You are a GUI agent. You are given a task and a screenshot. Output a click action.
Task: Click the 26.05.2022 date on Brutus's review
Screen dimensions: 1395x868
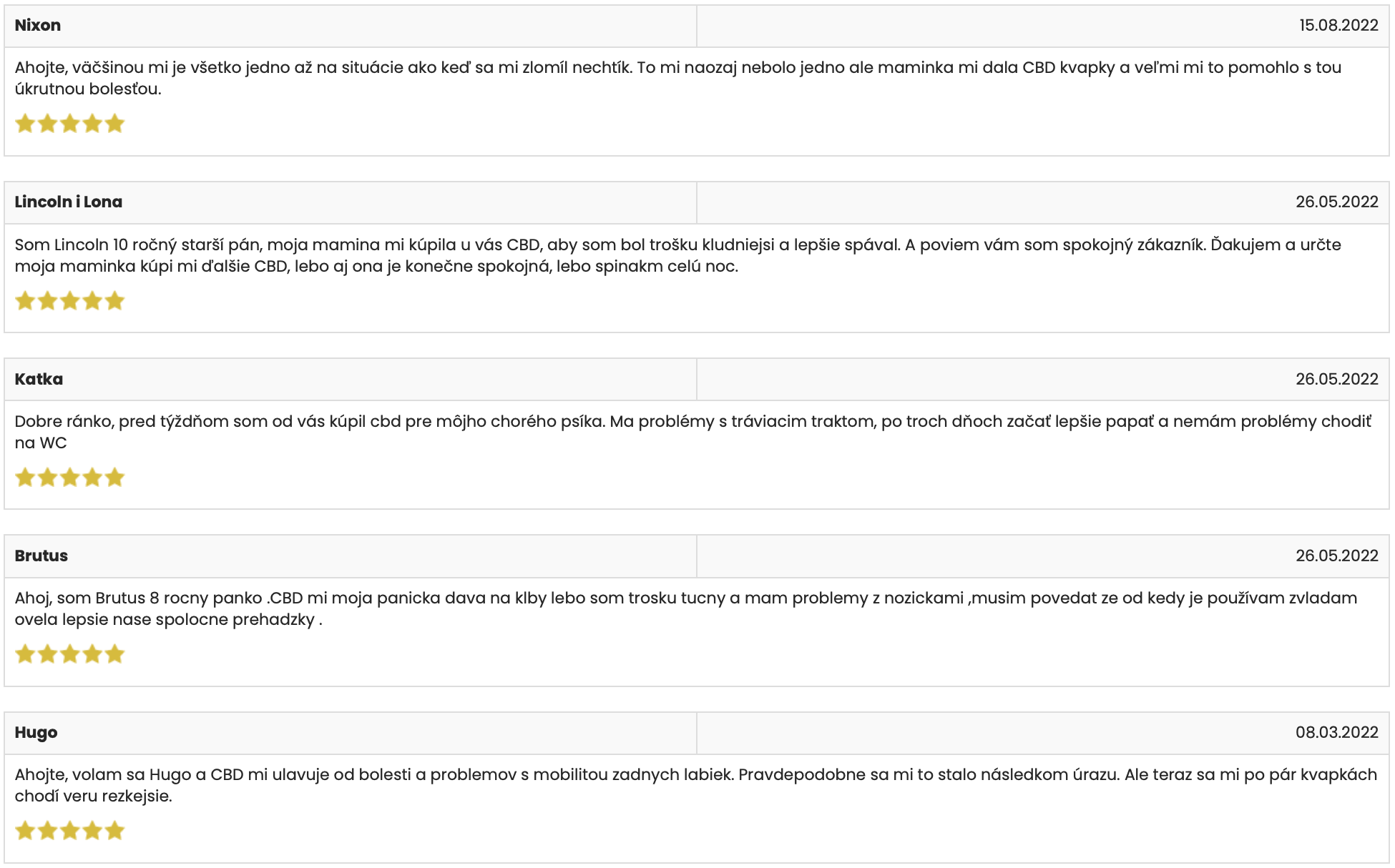click(x=1336, y=556)
